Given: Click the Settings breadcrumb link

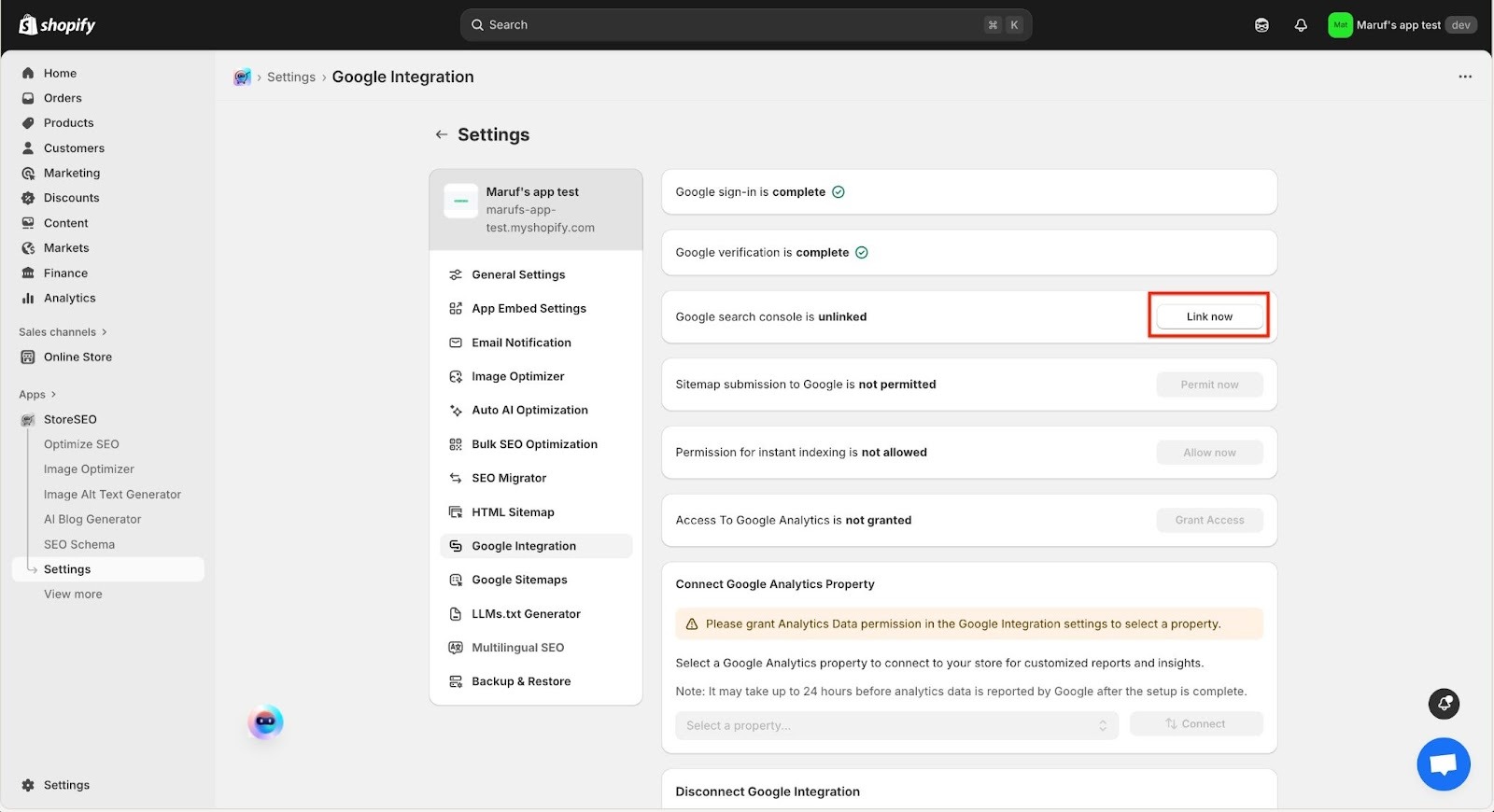Looking at the screenshot, I should (x=291, y=77).
